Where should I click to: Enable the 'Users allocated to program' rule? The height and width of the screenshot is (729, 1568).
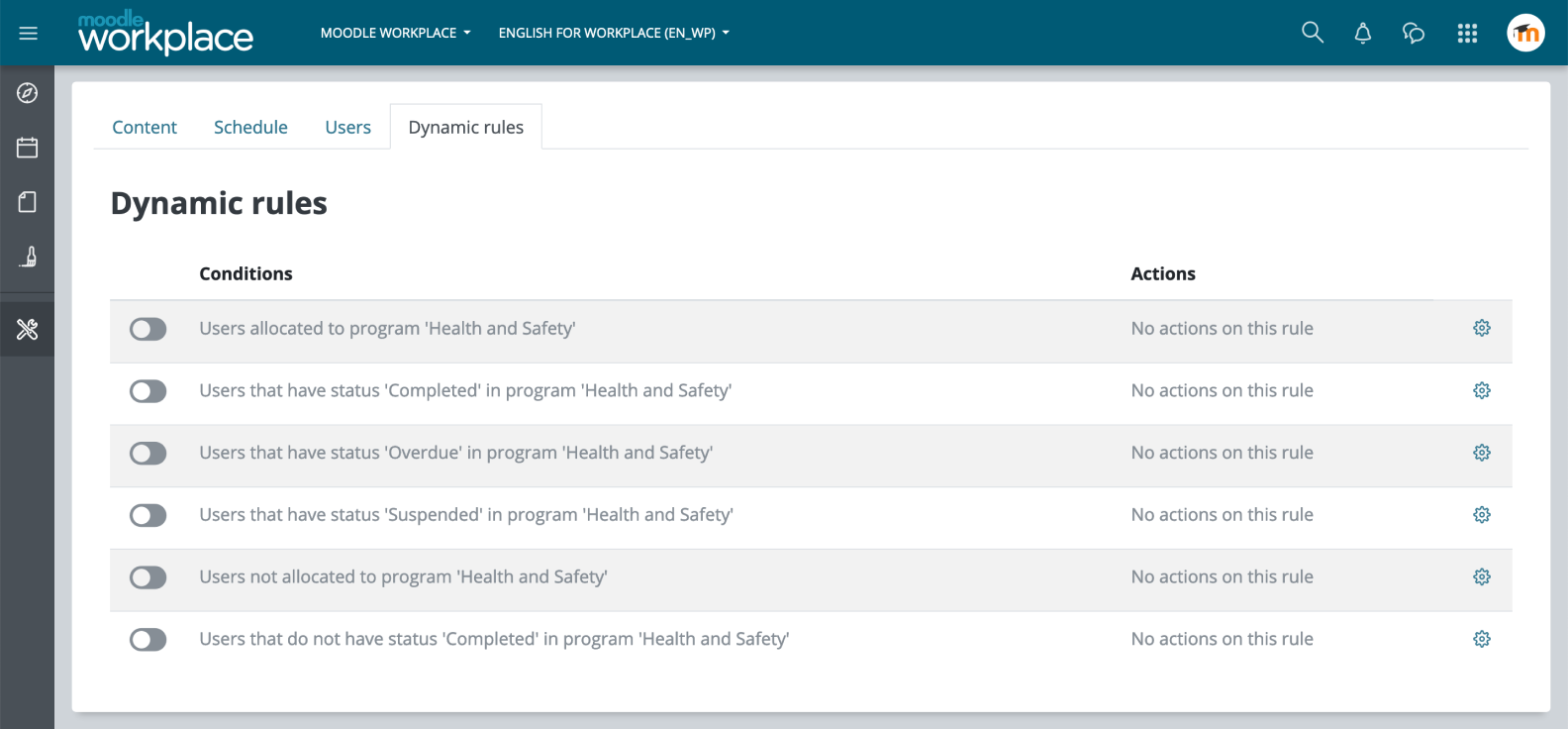(147, 329)
